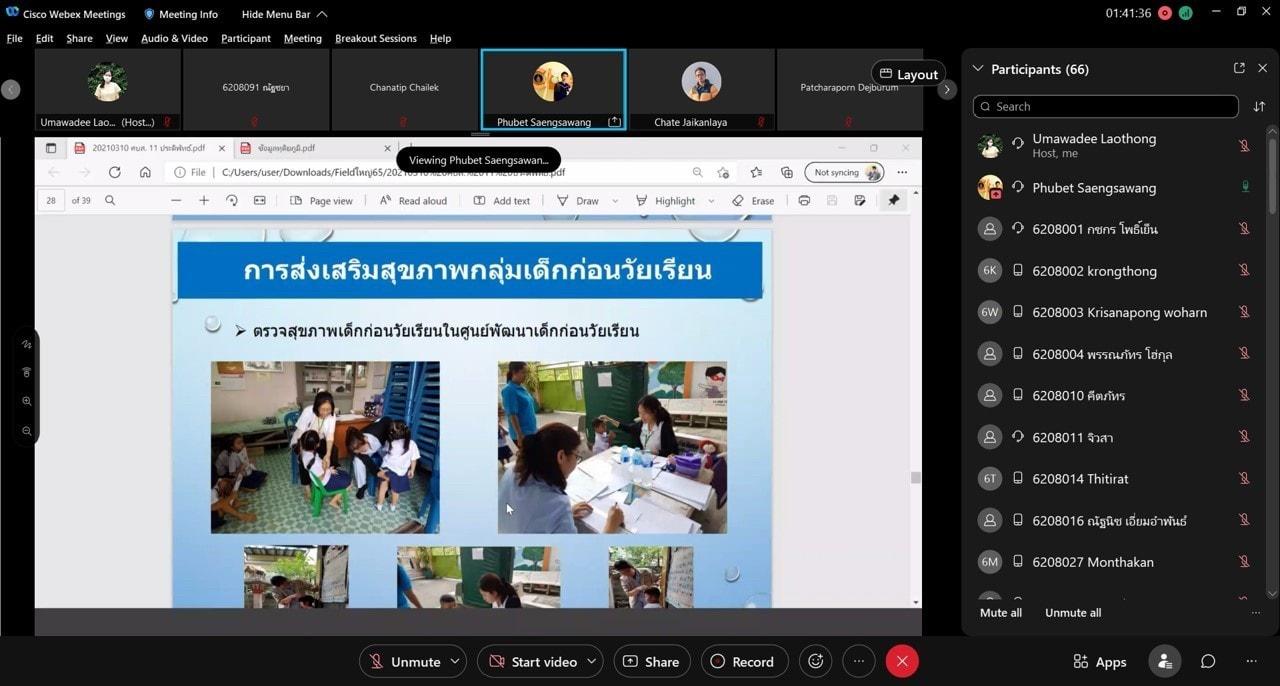Open browser home button in shared window
The width and height of the screenshot is (1280, 686).
tap(145, 172)
